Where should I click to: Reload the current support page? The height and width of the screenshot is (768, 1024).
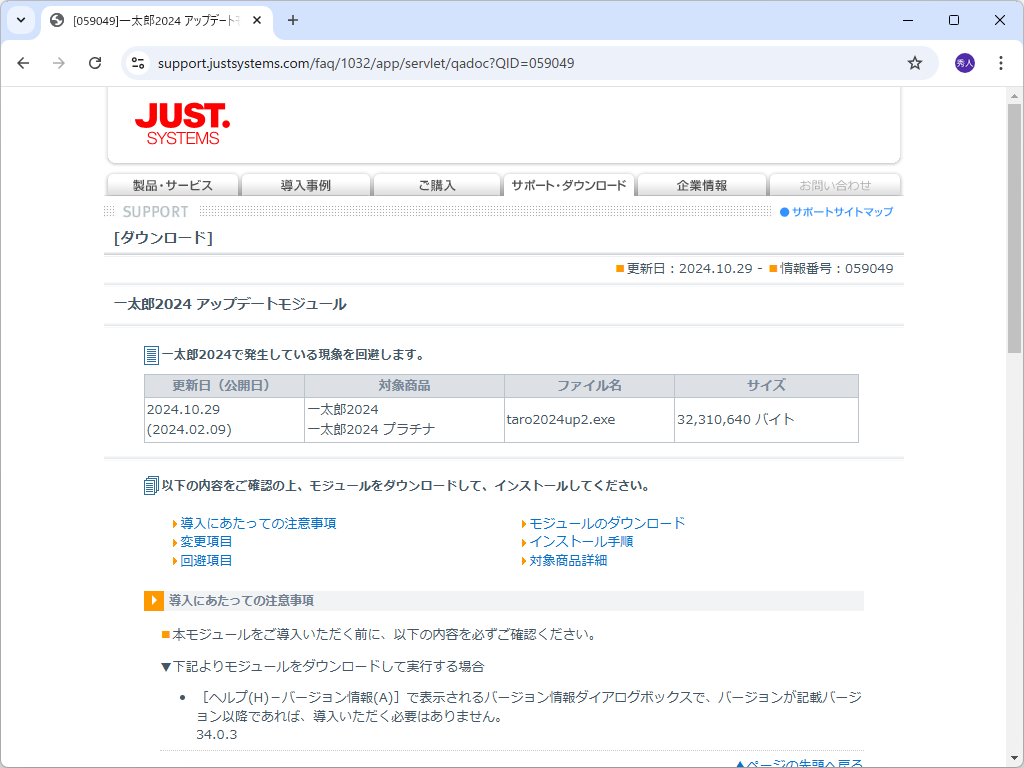click(x=95, y=62)
